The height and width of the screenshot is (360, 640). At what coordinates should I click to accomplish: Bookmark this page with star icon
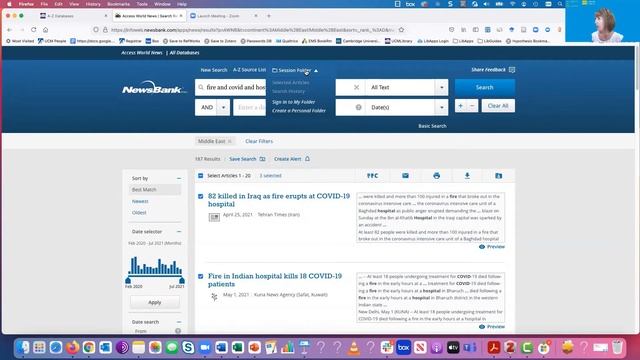click(x=401, y=29)
